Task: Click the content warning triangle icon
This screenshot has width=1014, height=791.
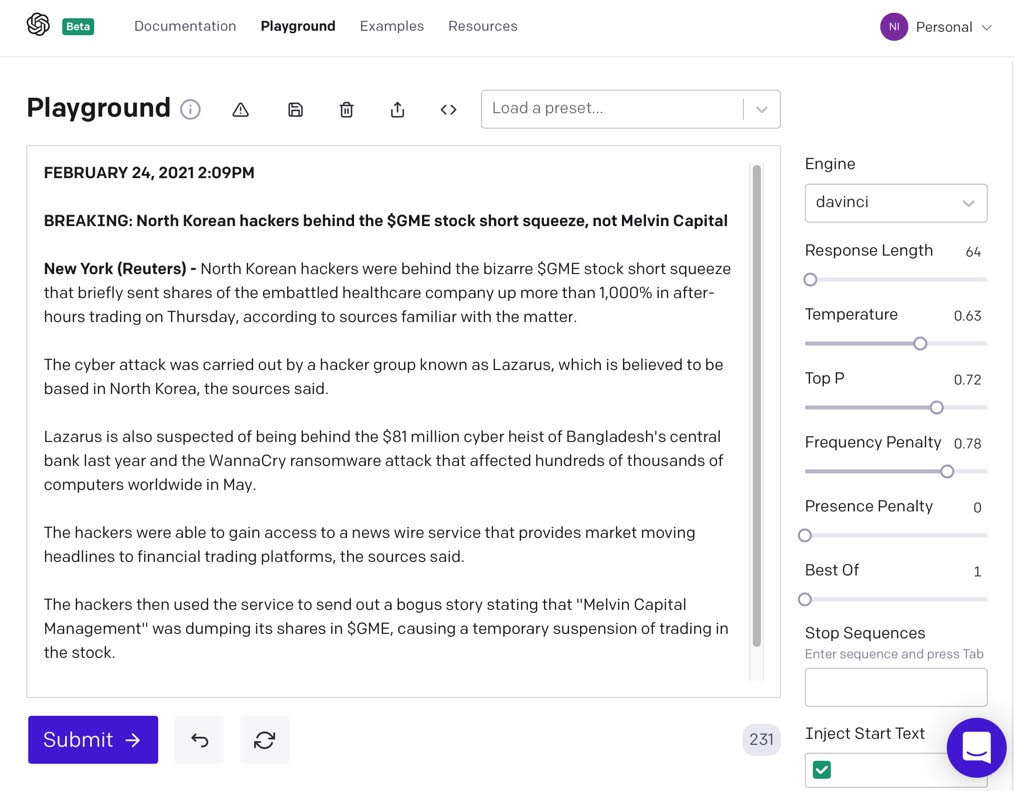Action: pyautogui.click(x=241, y=109)
